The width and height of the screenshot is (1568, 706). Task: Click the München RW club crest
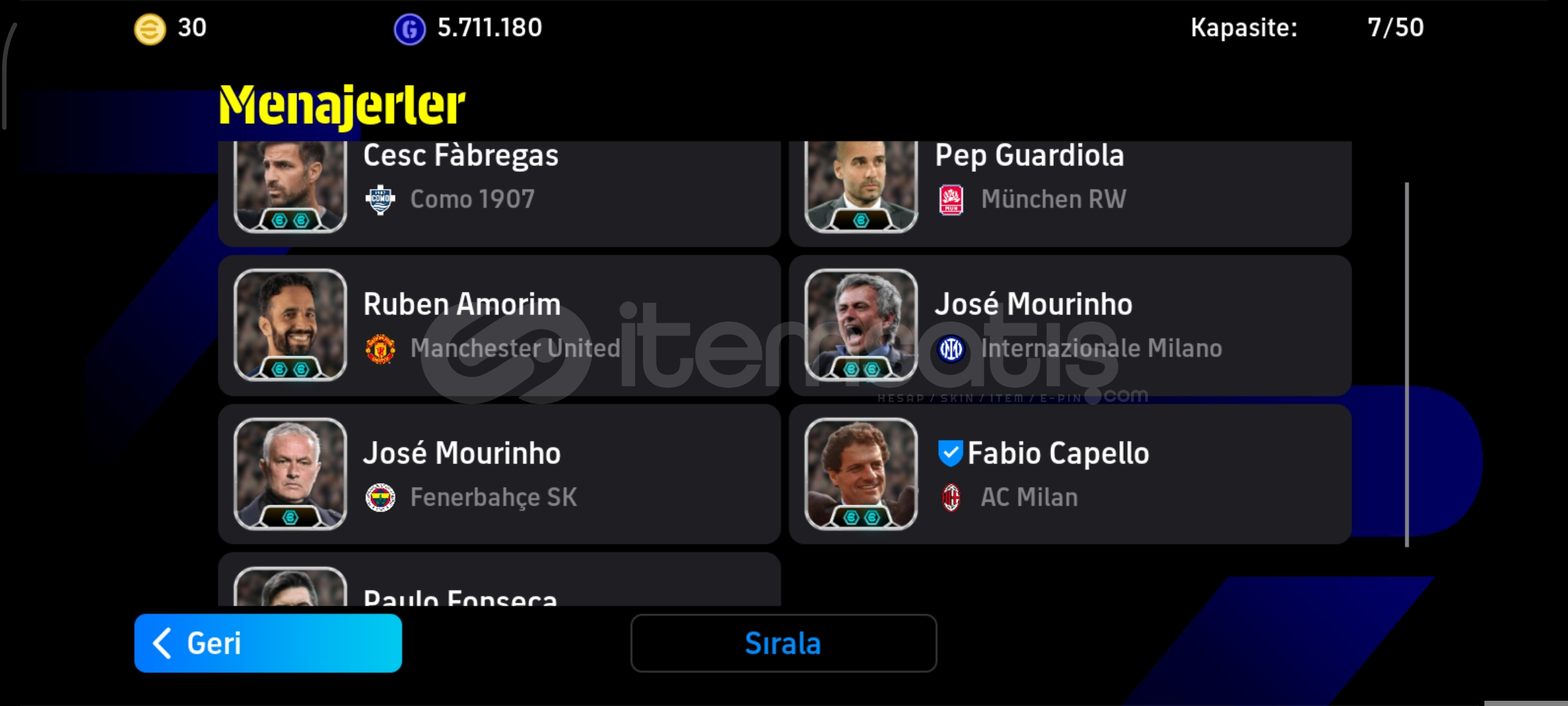coord(951,199)
